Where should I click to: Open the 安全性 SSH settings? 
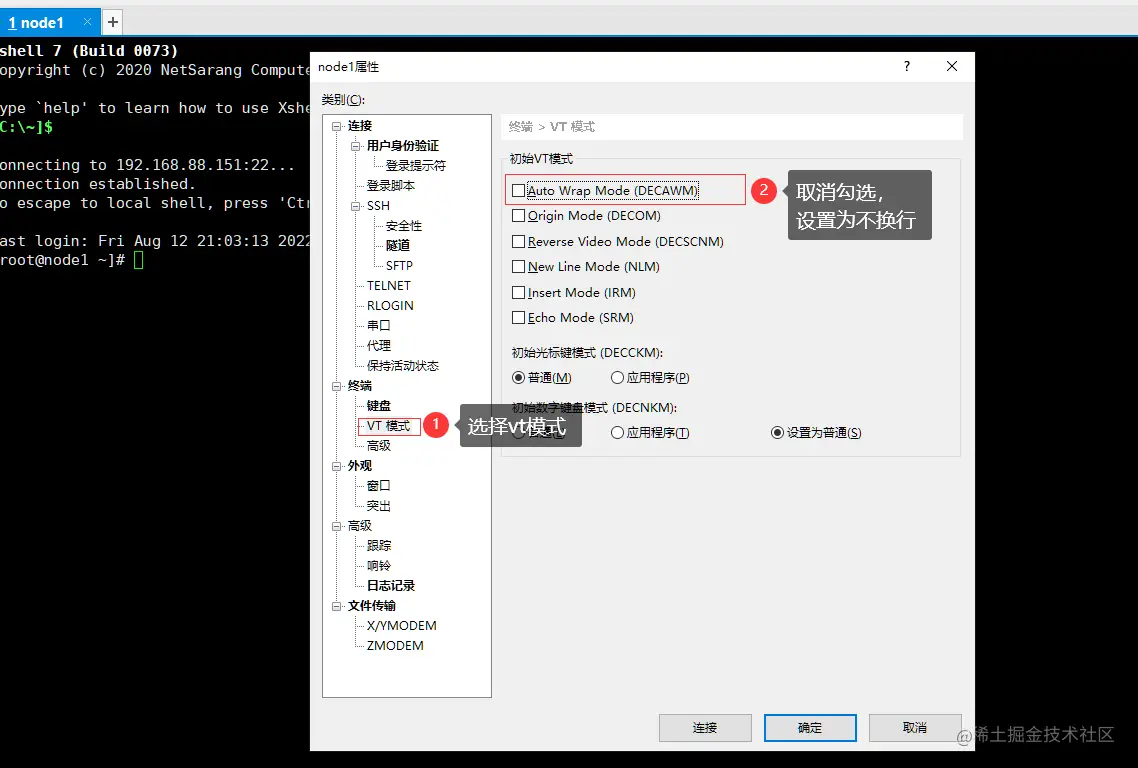coord(404,226)
